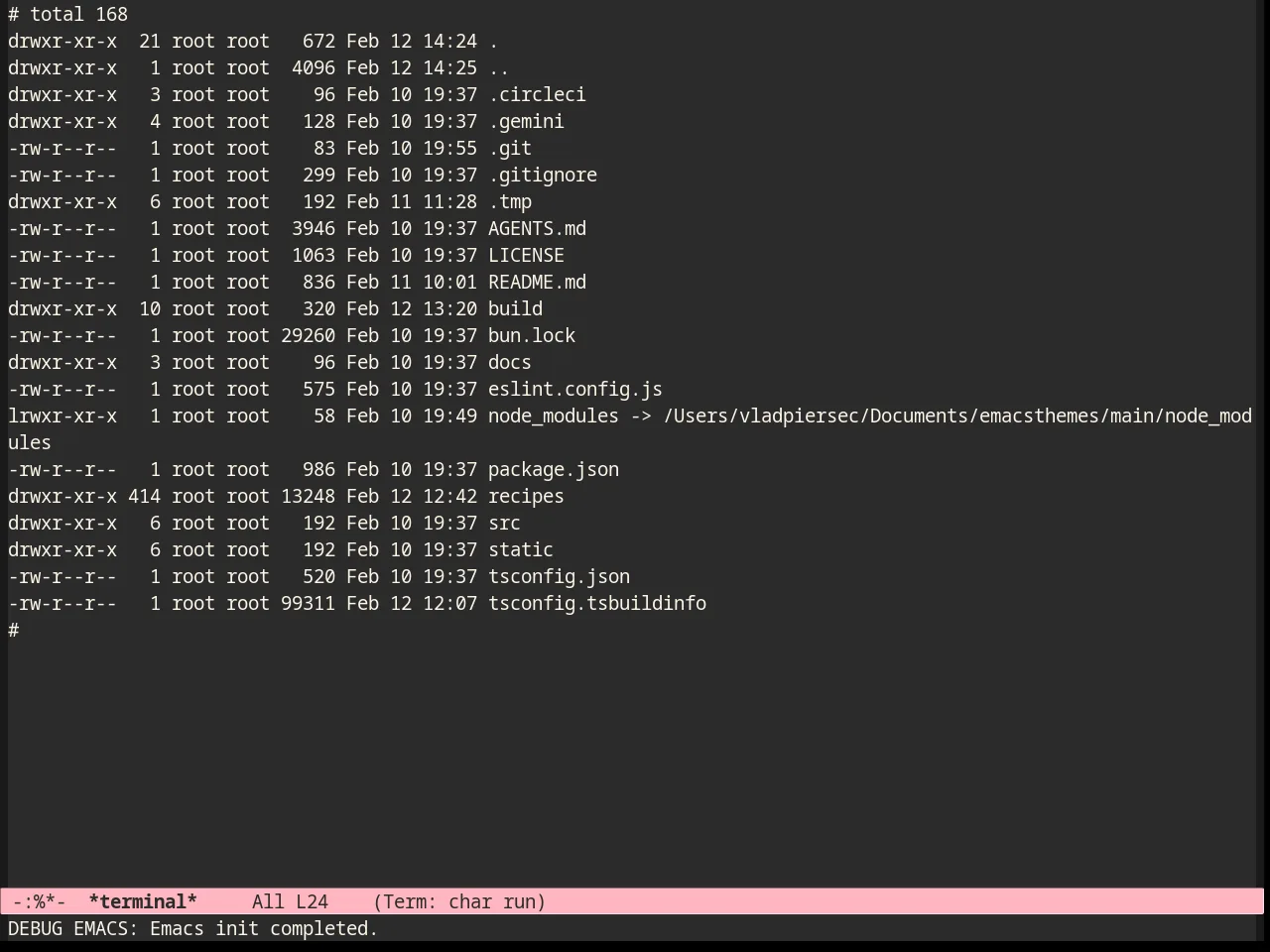Image resolution: width=1270 pixels, height=952 pixels.
Task: Place cursor at the final # prompt
Action: tap(14, 630)
